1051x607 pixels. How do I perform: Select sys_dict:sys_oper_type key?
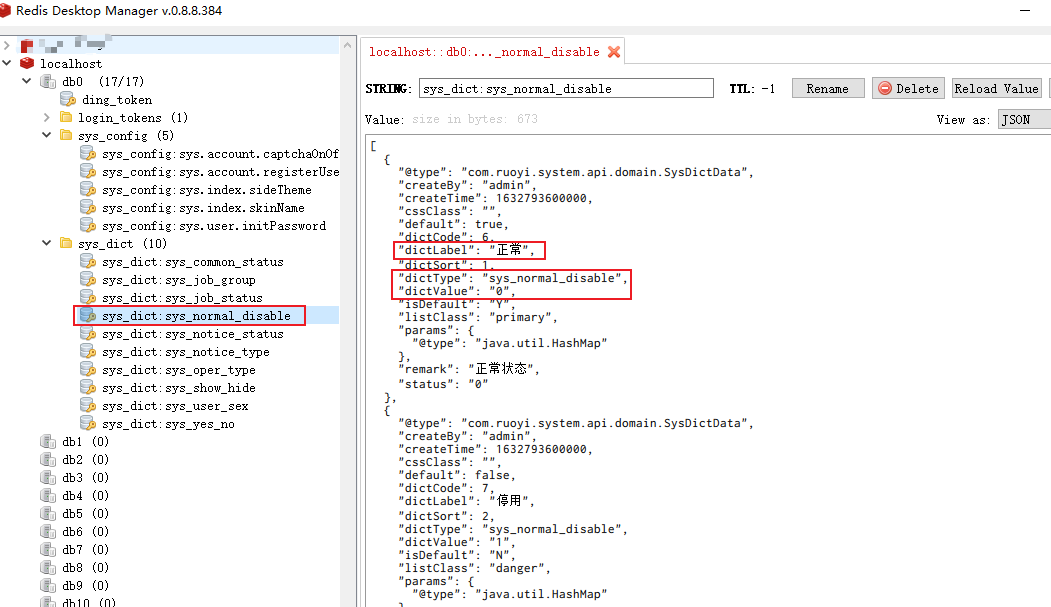tap(179, 370)
